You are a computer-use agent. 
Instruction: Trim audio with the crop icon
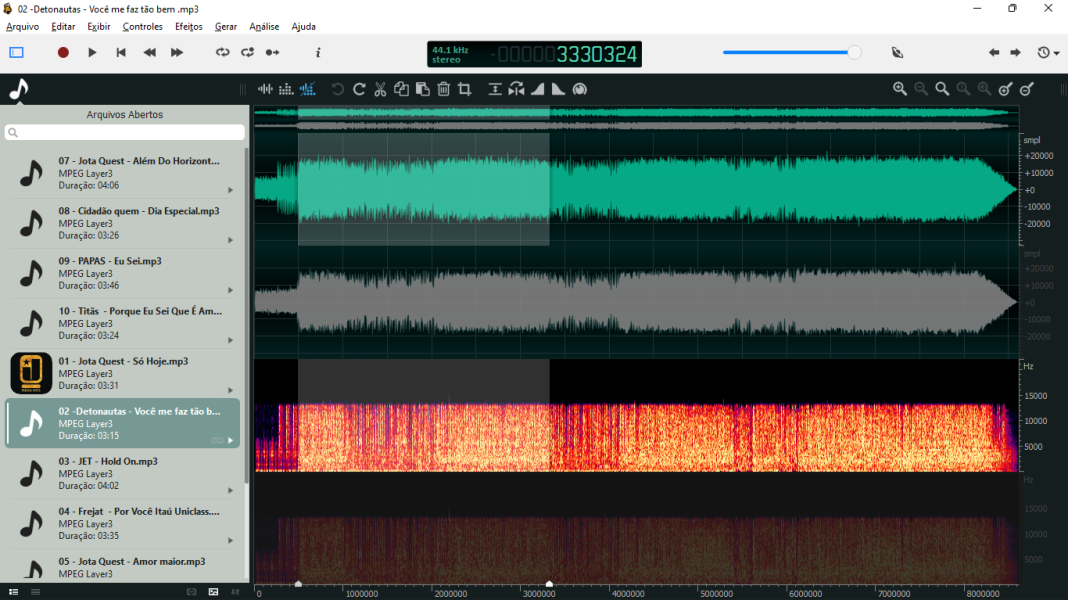pyautogui.click(x=465, y=89)
